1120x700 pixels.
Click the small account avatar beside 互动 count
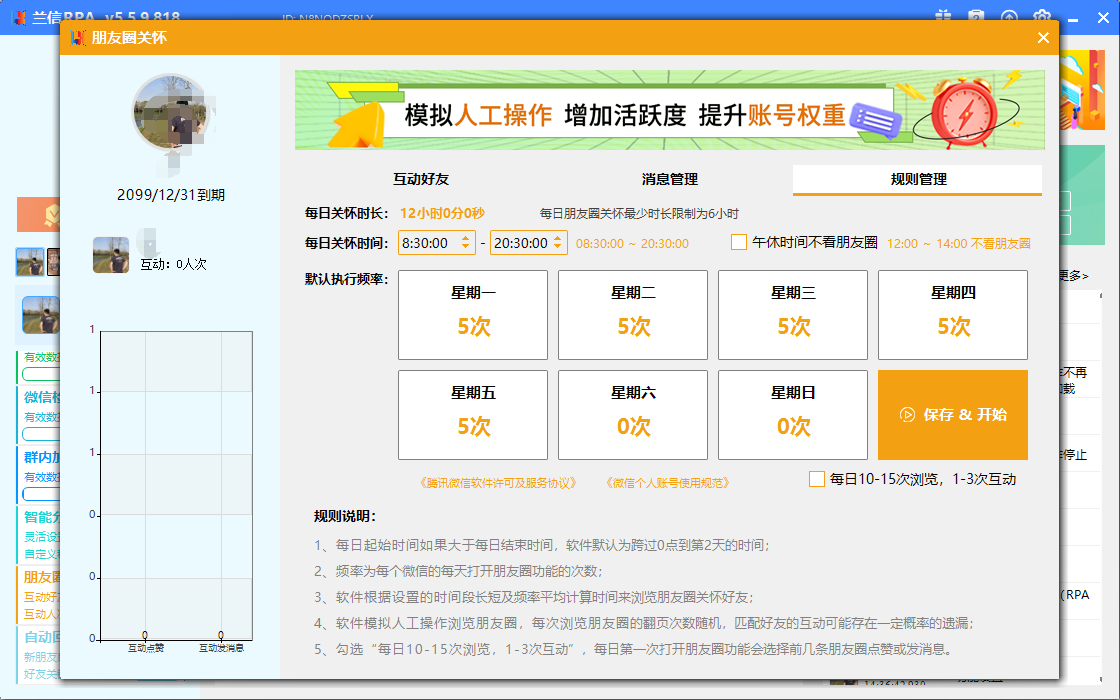click(111, 255)
